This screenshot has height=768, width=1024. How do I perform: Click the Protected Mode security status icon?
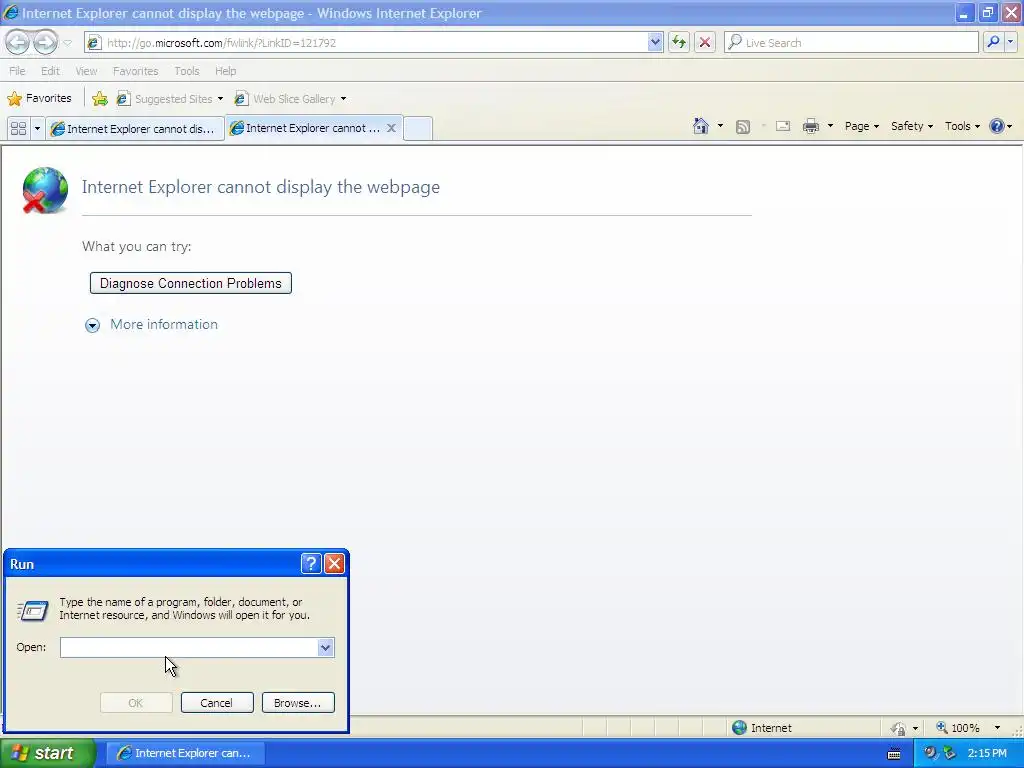(x=899, y=728)
